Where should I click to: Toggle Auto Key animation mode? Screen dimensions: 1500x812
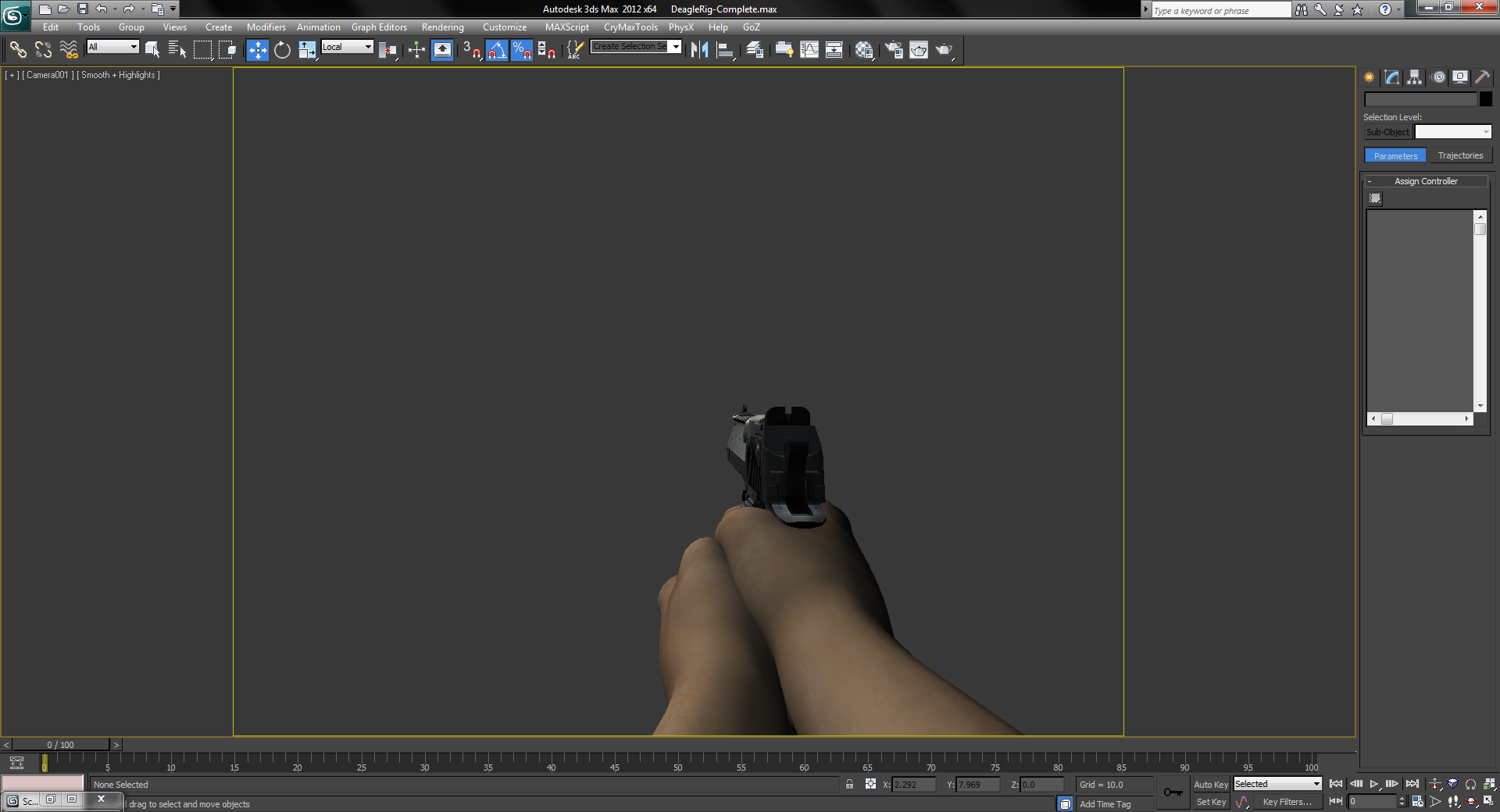[1211, 785]
